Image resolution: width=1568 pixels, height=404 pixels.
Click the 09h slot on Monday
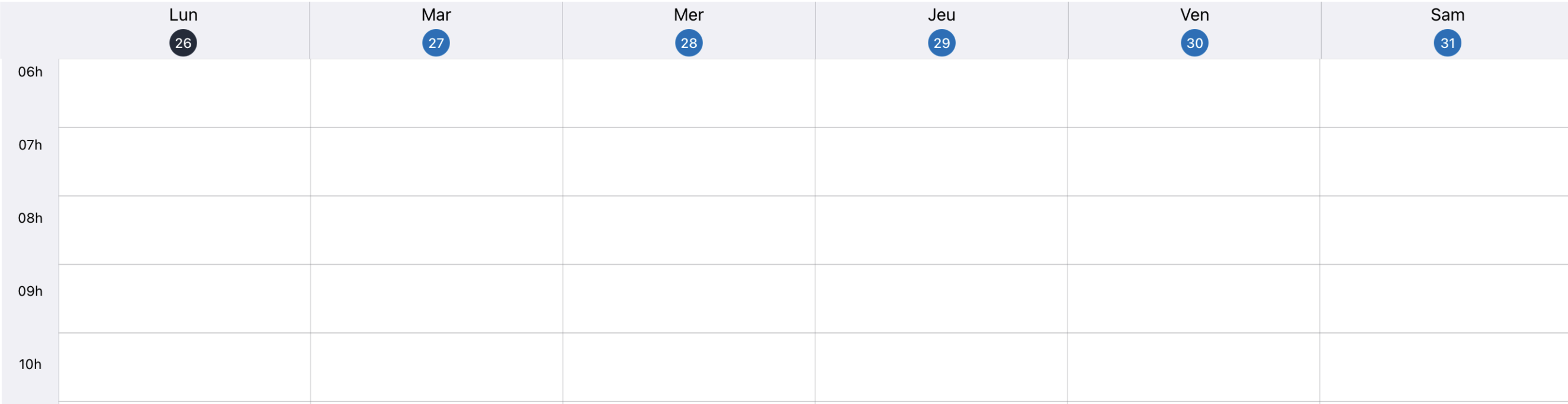184,299
